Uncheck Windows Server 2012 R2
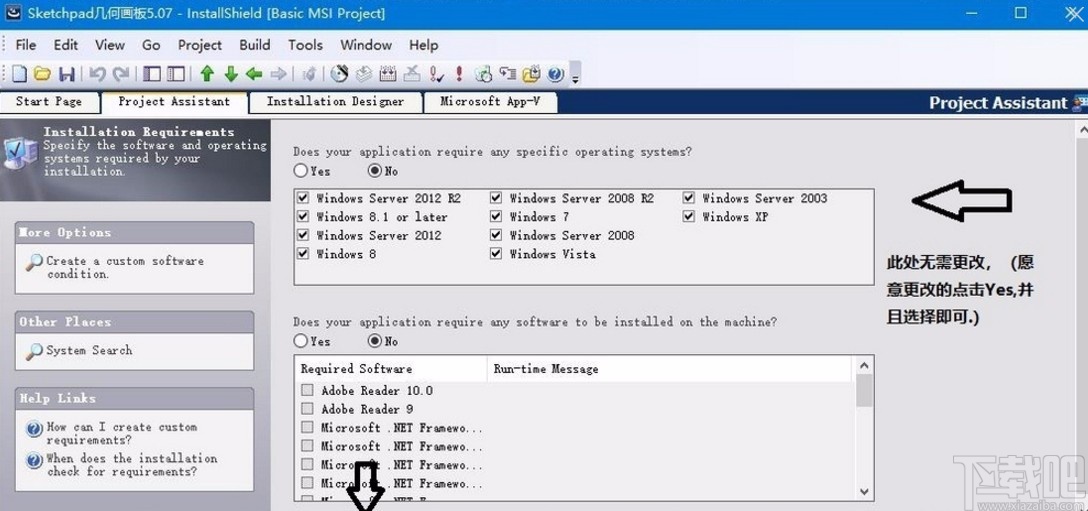This screenshot has width=1088, height=511. [303, 198]
